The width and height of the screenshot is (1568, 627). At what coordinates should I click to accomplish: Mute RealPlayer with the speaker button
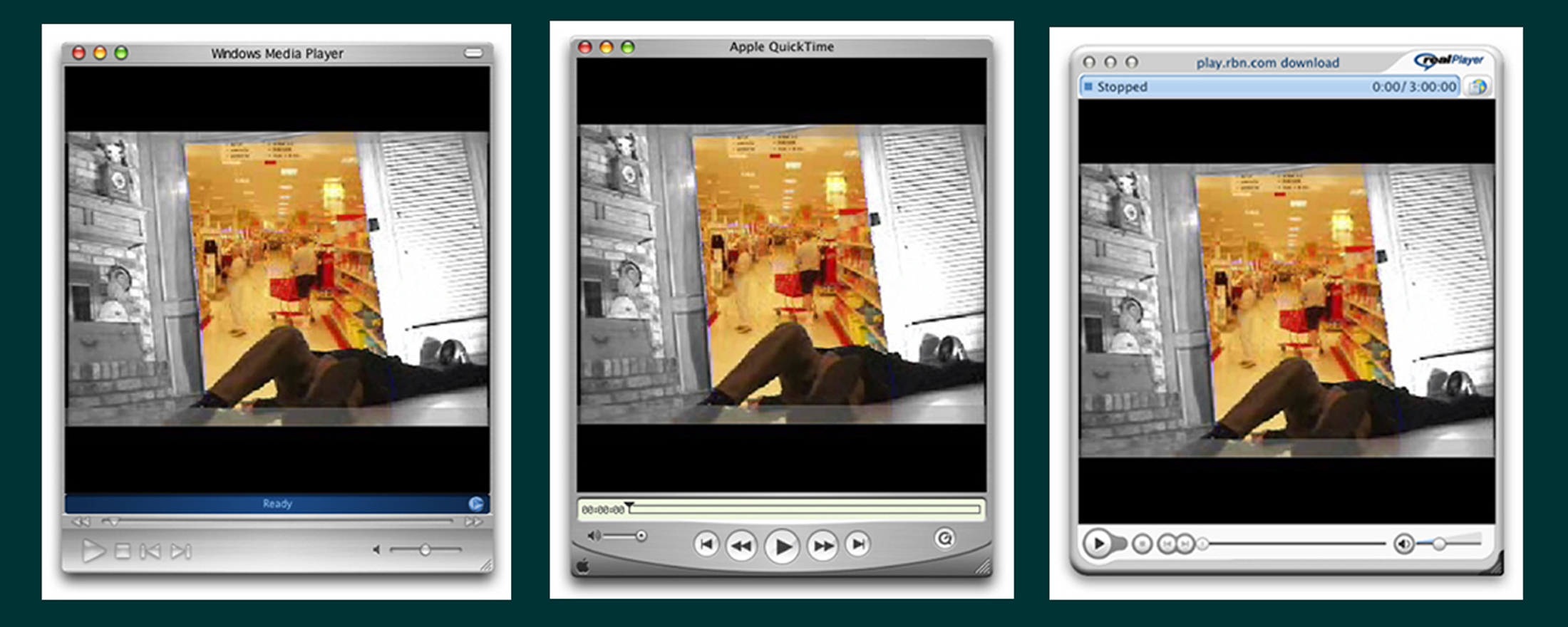tap(1403, 544)
